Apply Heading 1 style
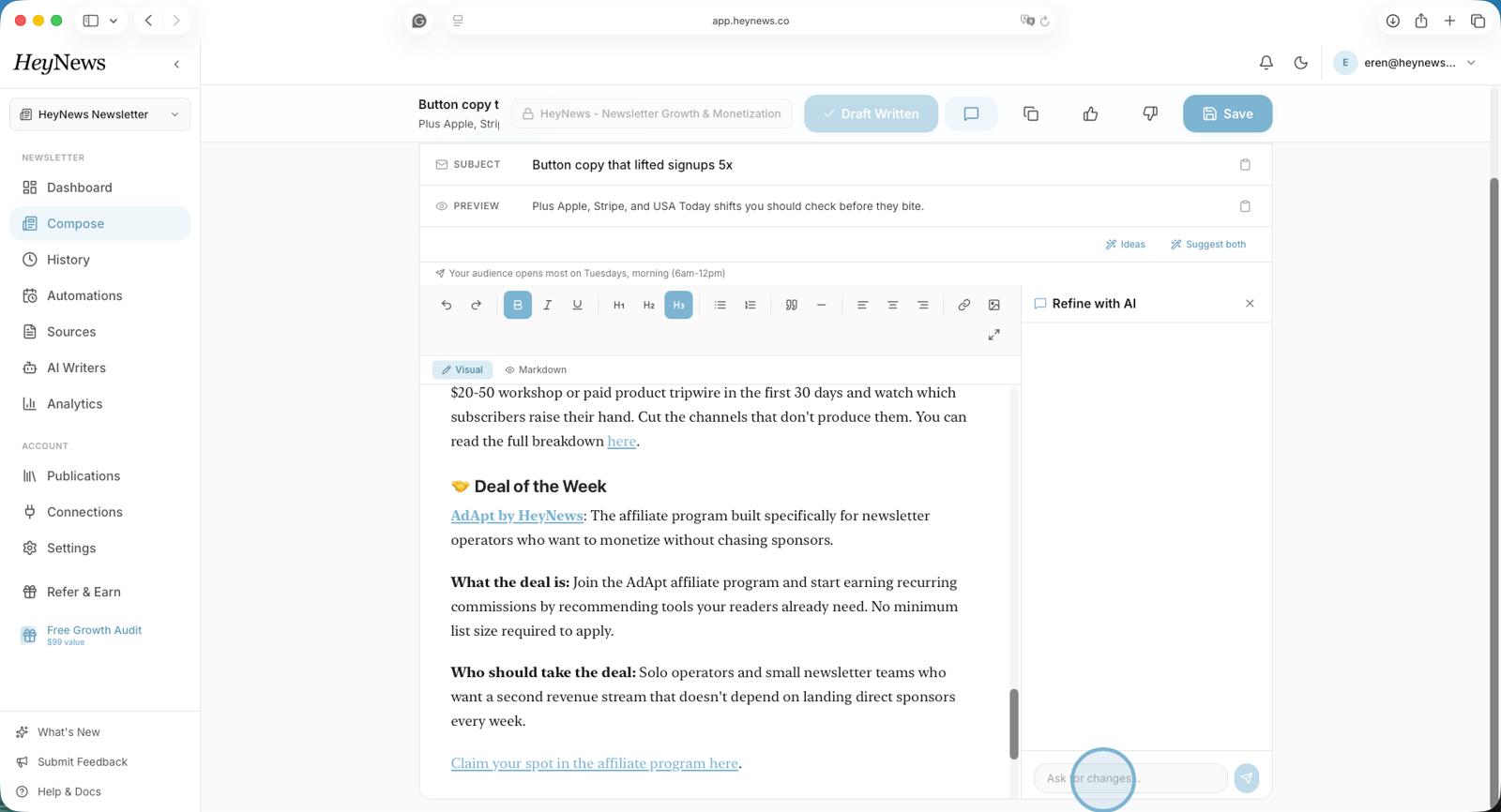This screenshot has width=1501, height=812. [619, 305]
